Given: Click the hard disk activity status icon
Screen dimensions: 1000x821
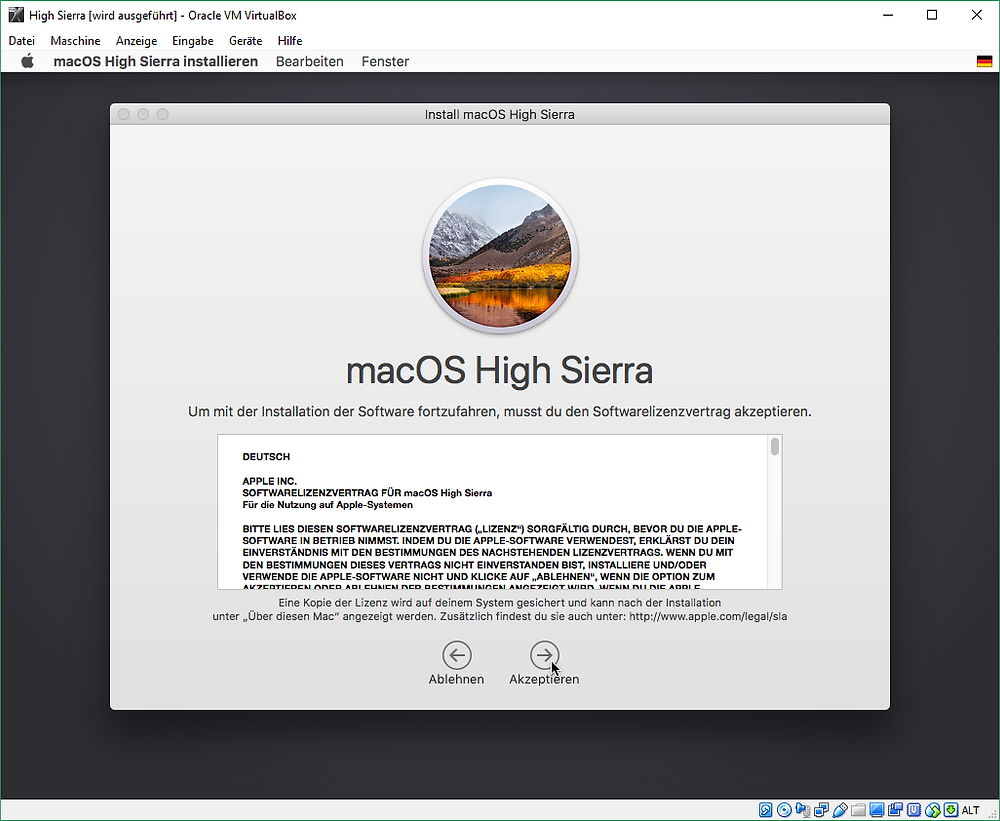Looking at the screenshot, I should pyautogui.click(x=766, y=810).
